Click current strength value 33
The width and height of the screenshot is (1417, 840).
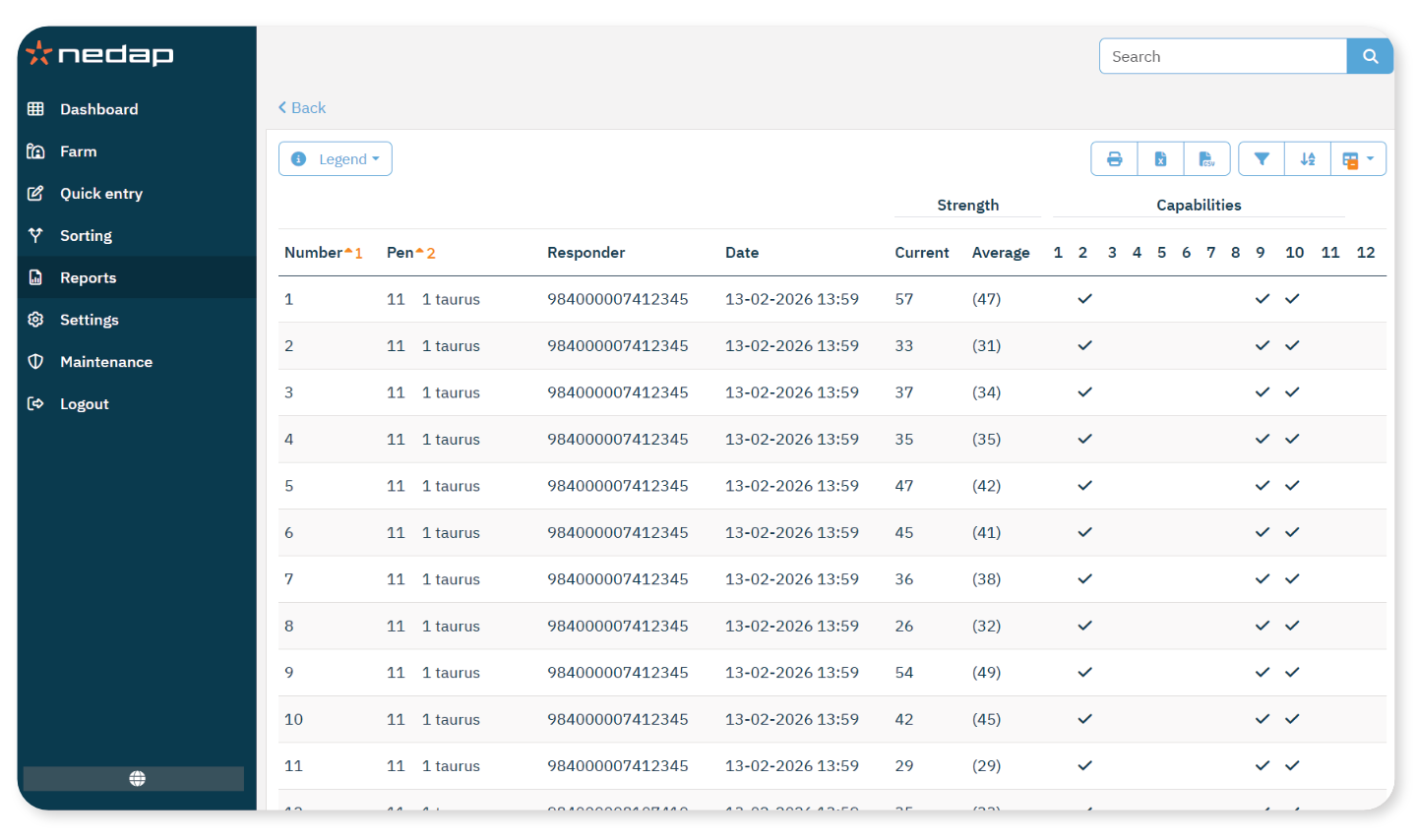coord(904,346)
